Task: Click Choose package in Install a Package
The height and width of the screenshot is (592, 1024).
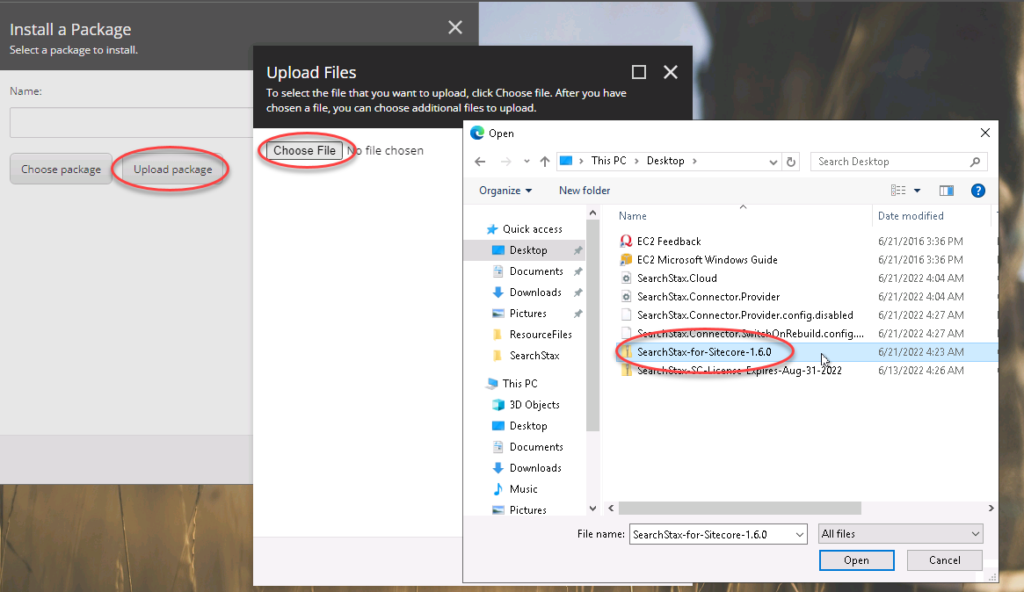Action: click(x=61, y=169)
